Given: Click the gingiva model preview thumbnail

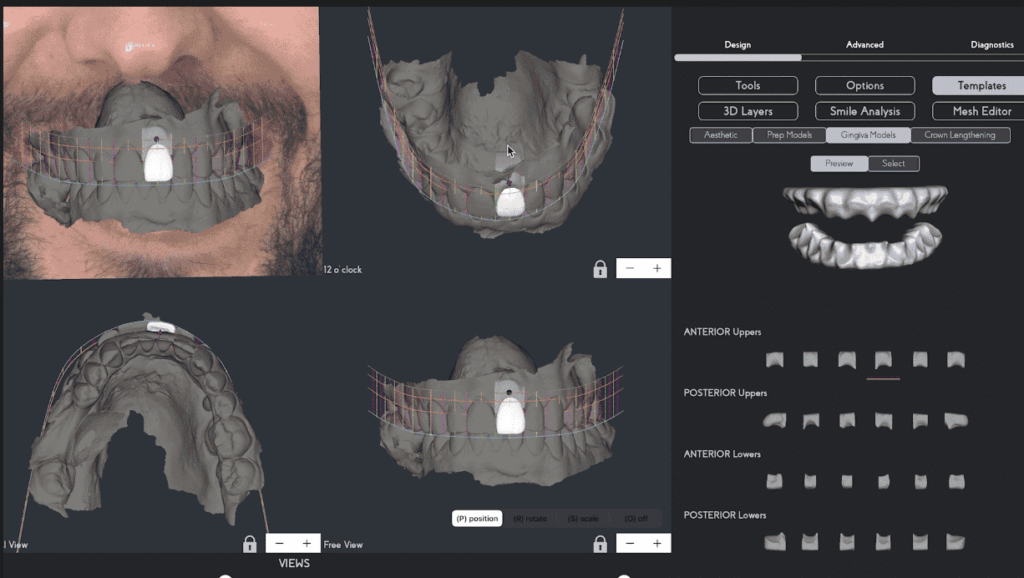Looking at the screenshot, I should (865, 225).
